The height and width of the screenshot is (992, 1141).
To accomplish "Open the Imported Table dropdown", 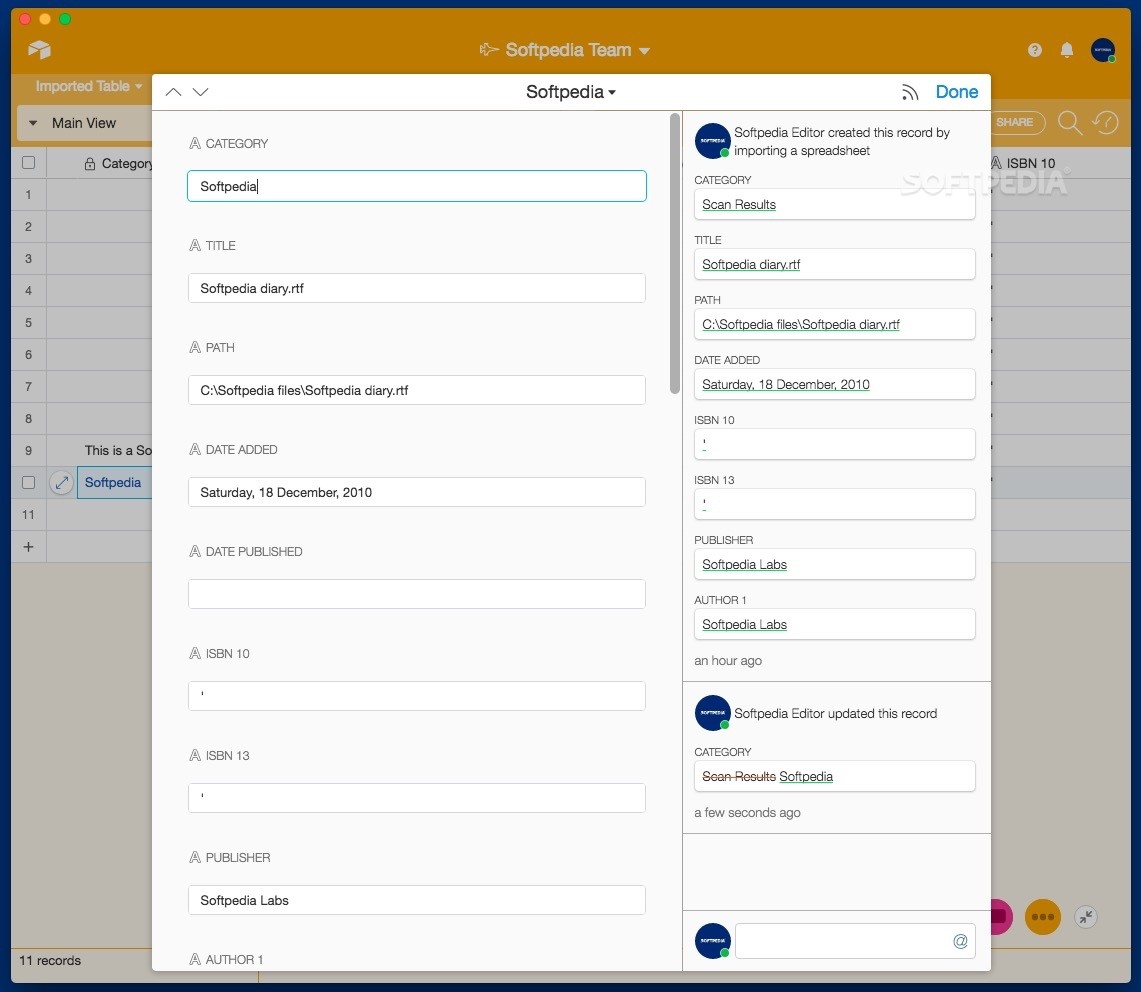I will pos(89,86).
